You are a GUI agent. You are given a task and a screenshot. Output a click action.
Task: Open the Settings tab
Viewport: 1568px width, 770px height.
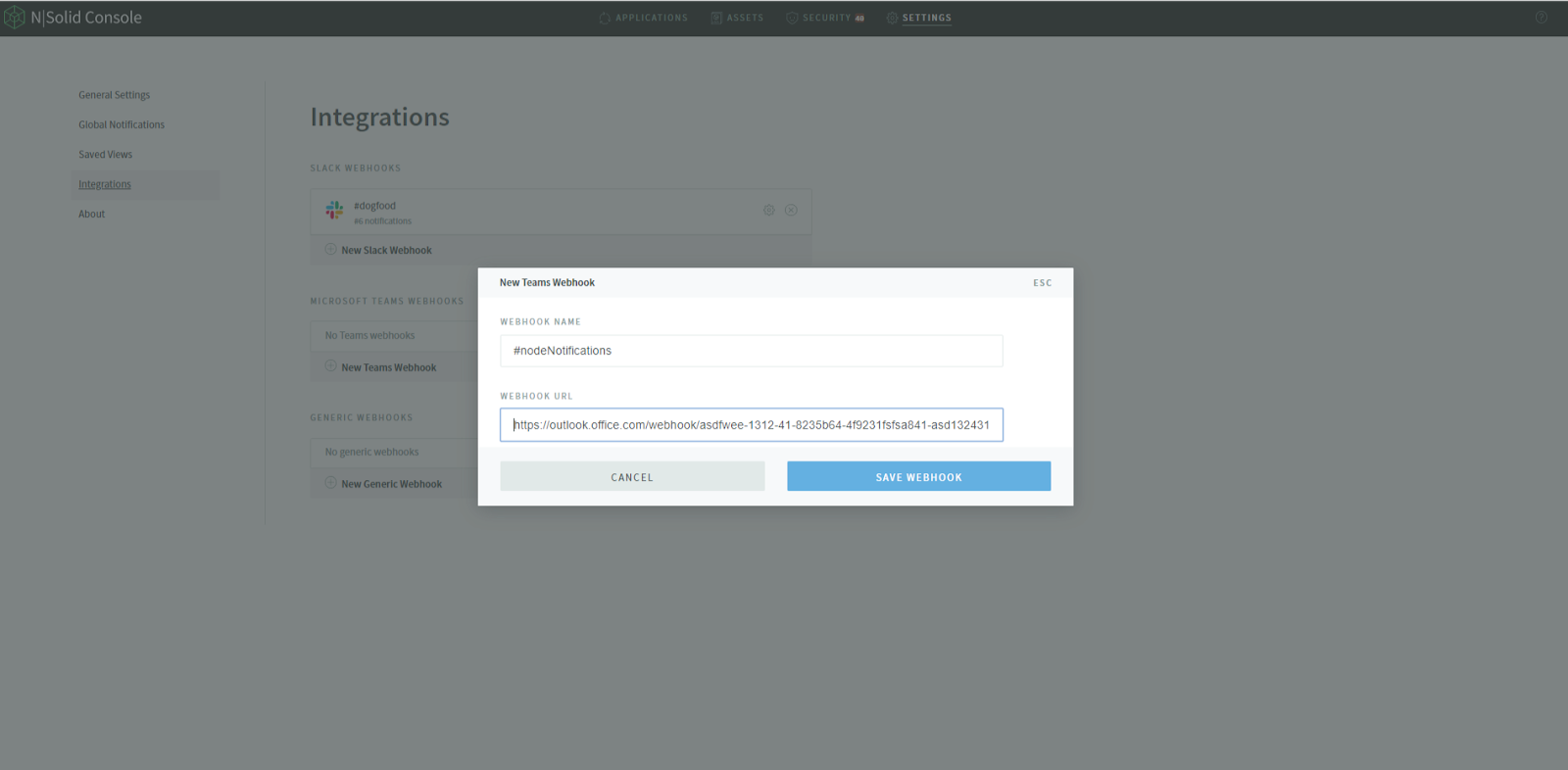coord(919,18)
